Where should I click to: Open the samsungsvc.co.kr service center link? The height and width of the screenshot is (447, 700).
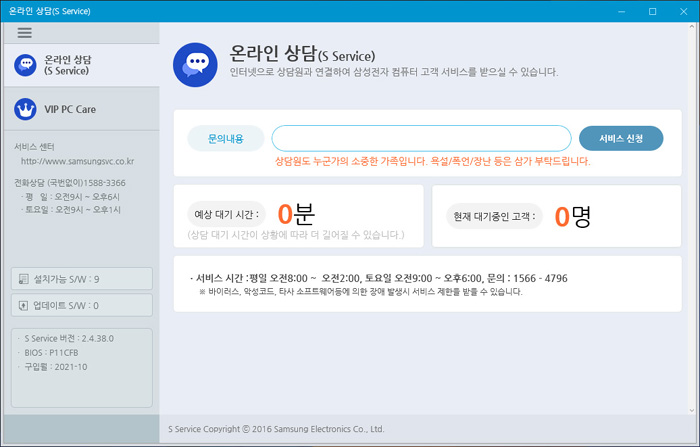[x=77, y=161]
